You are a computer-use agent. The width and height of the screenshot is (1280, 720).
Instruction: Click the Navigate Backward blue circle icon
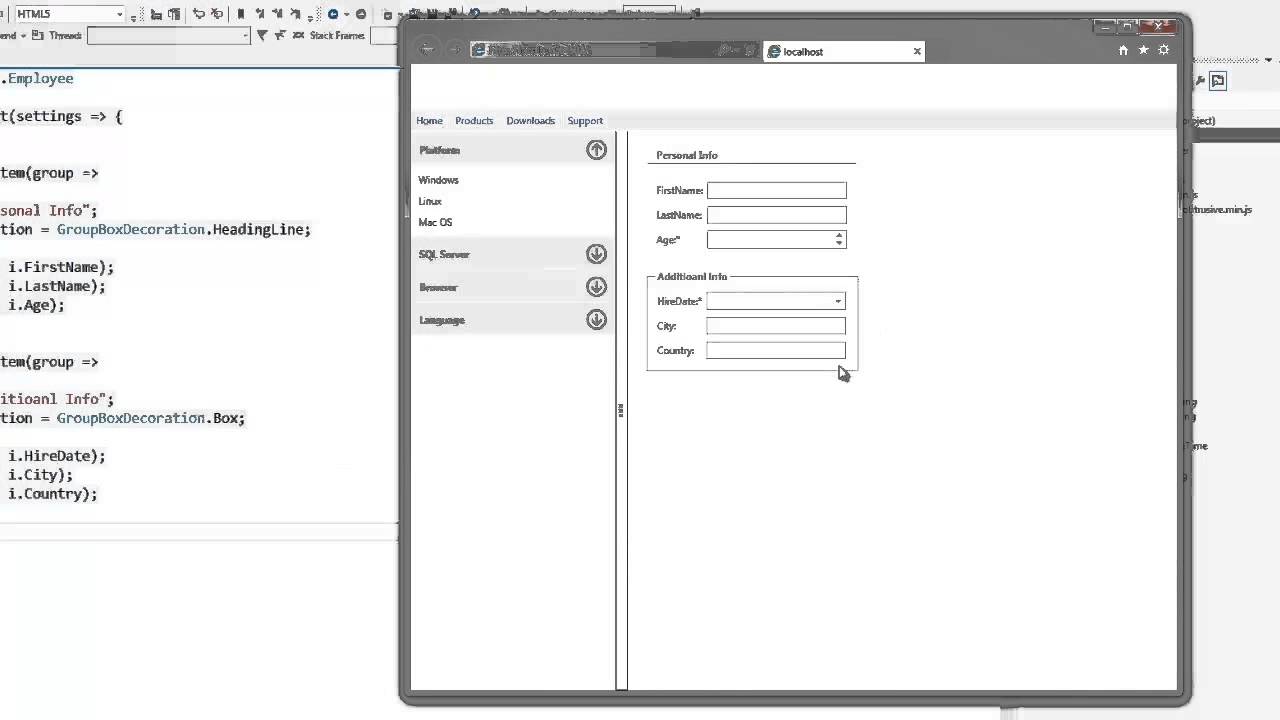coord(333,14)
